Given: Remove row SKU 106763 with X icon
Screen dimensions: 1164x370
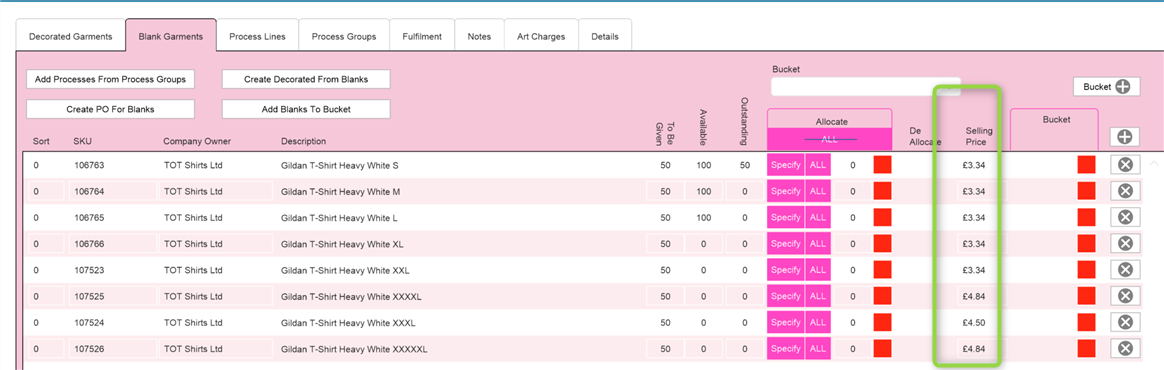Looking at the screenshot, I should tap(1125, 165).
